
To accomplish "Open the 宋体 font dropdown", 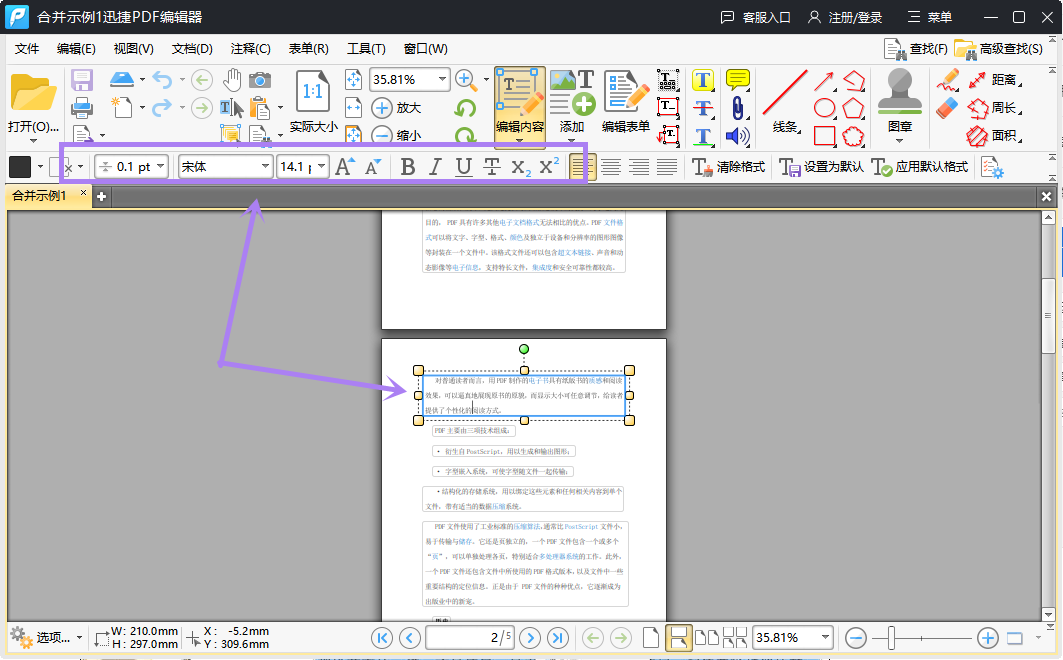I will (x=265, y=167).
